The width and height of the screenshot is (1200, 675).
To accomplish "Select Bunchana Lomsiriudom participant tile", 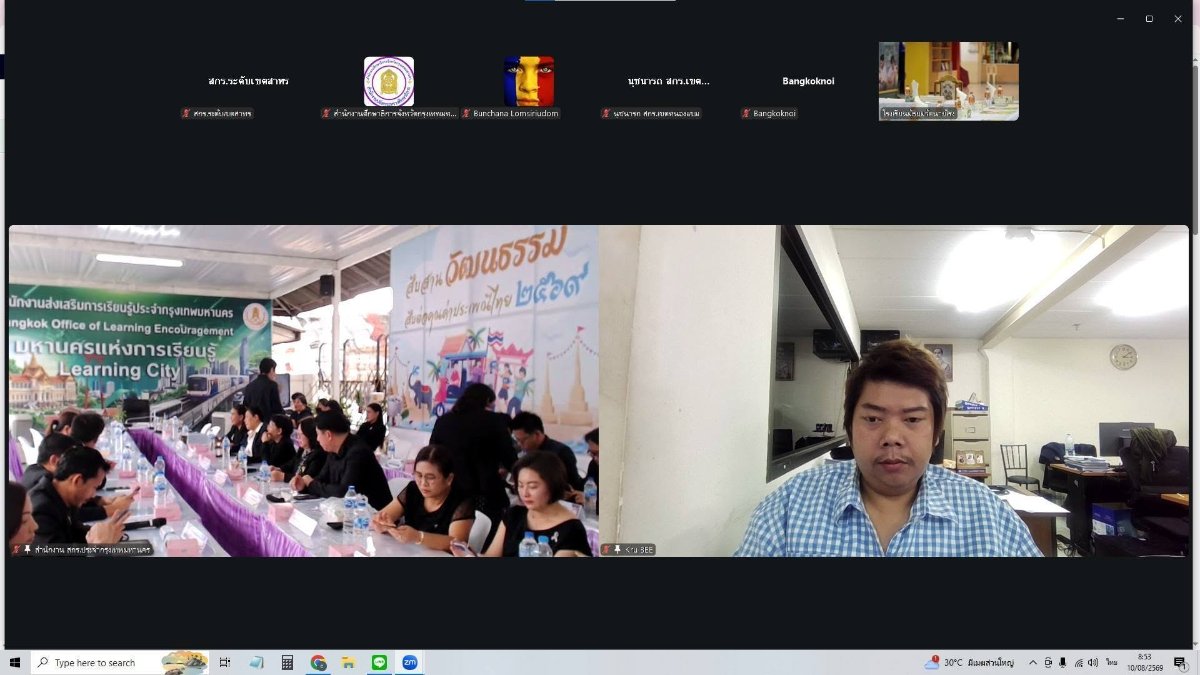I will tap(529, 87).
